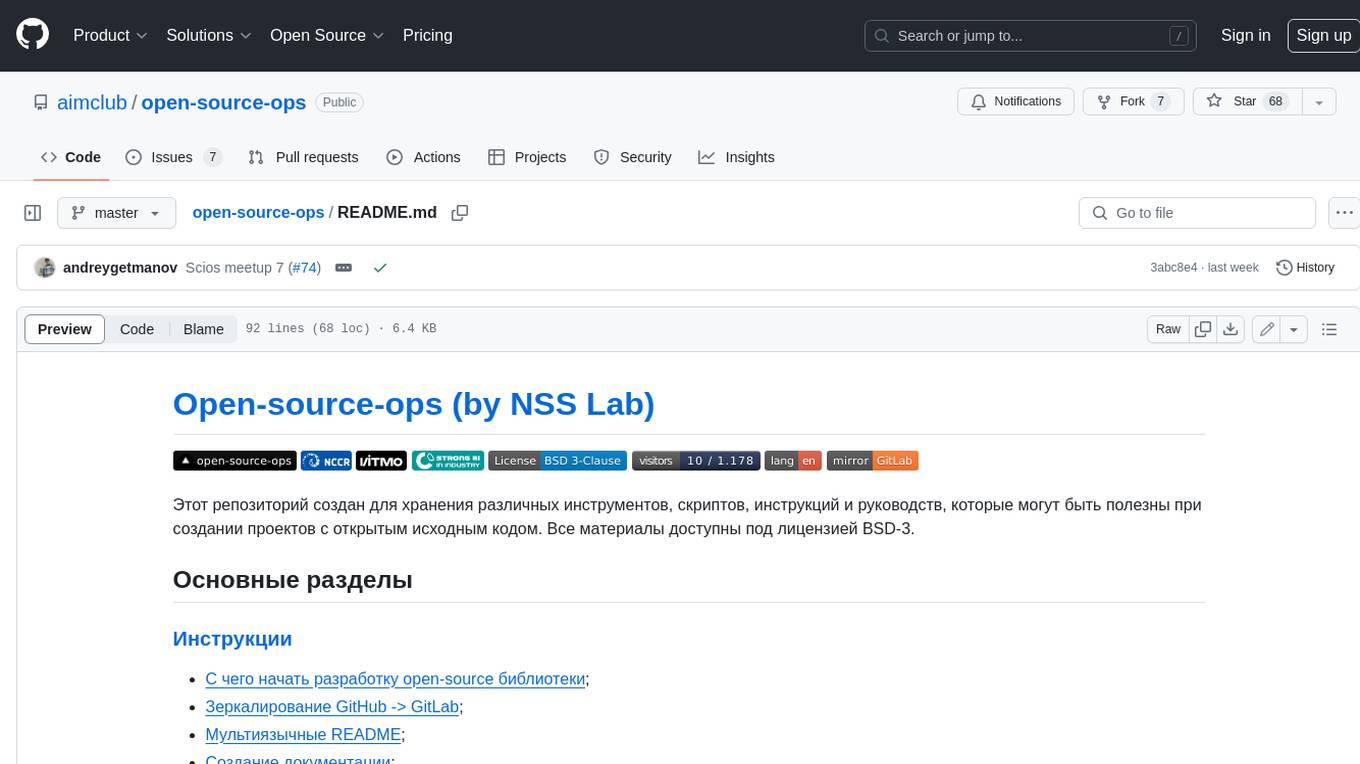Screen dimensions: 1360x764
Task: Switch to the Code tab
Action: [x=71, y=157]
